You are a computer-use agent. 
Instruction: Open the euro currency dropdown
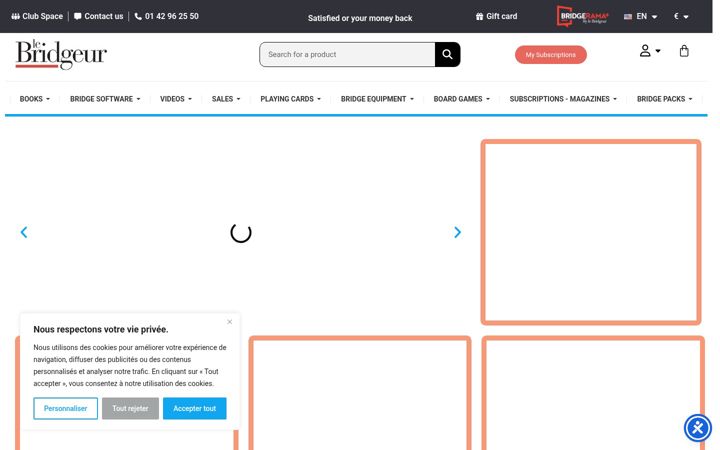[x=681, y=17]
